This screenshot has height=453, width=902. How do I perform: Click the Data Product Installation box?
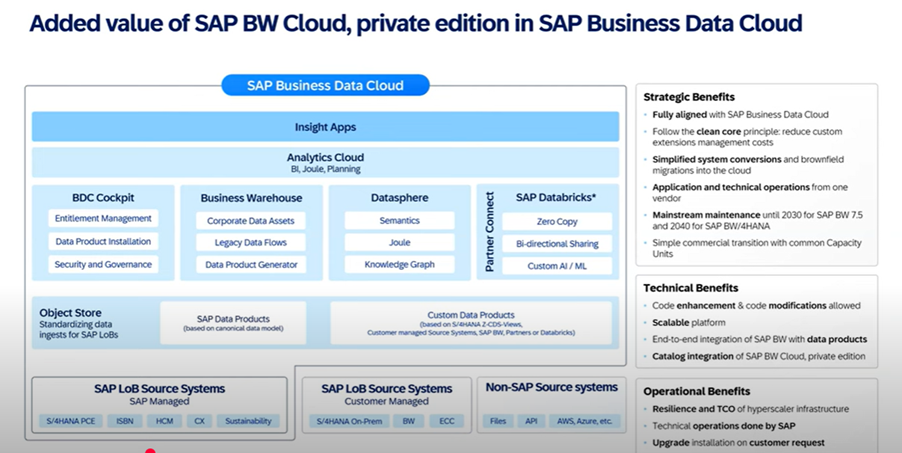103,242
